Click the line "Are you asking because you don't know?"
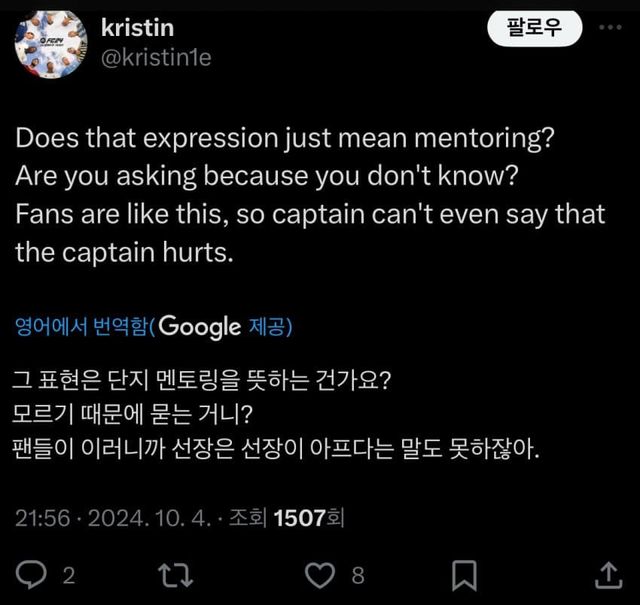This screenshot has height=605, width=640. [265, 174]
